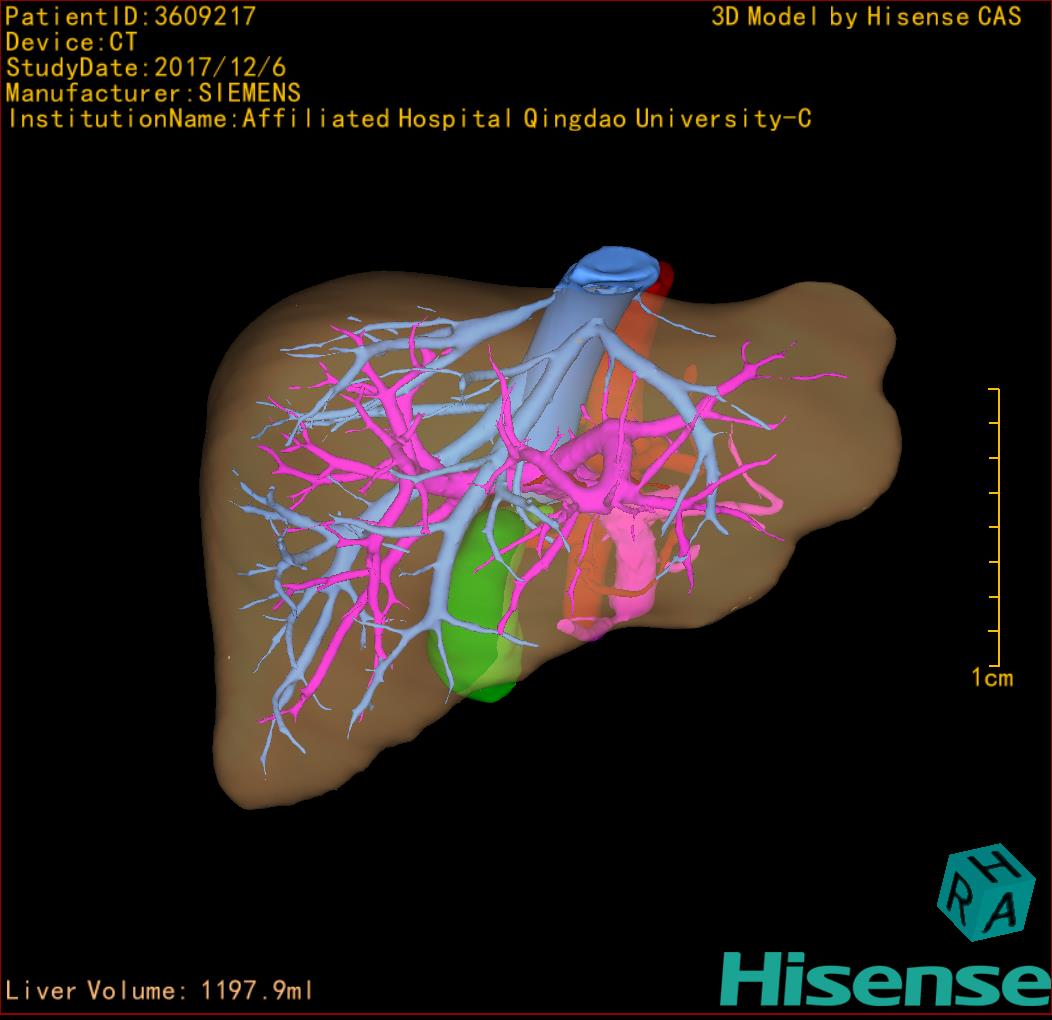Click the green gallbladder in the 3D model
The height and width of the screenshot is (1020, 1052).
[x=478, y=604]
